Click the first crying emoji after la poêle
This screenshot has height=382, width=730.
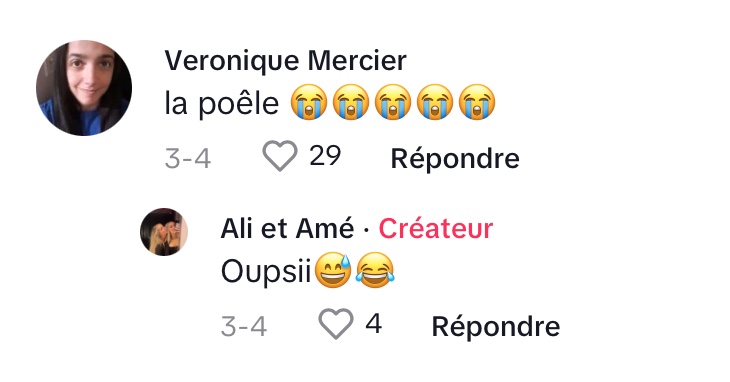tap(309, 102)
